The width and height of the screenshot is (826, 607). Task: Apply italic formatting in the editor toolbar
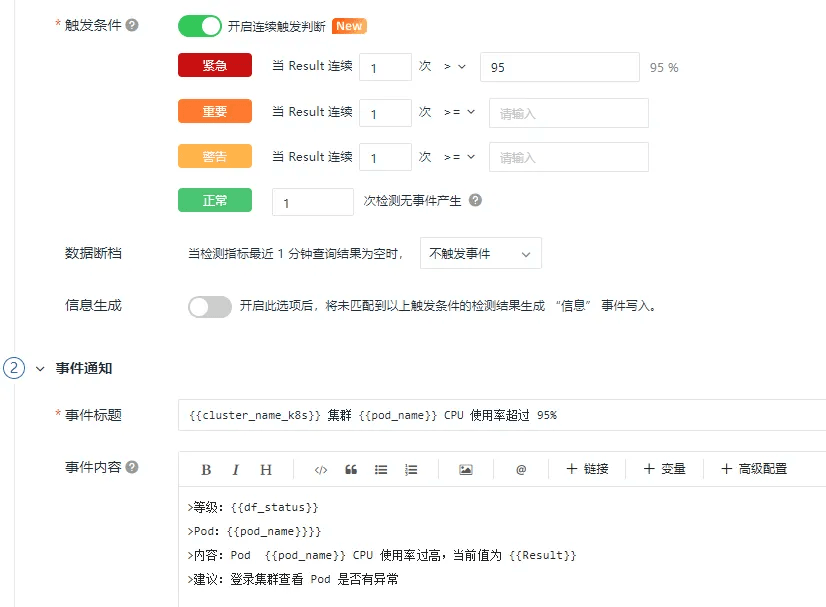236,469
